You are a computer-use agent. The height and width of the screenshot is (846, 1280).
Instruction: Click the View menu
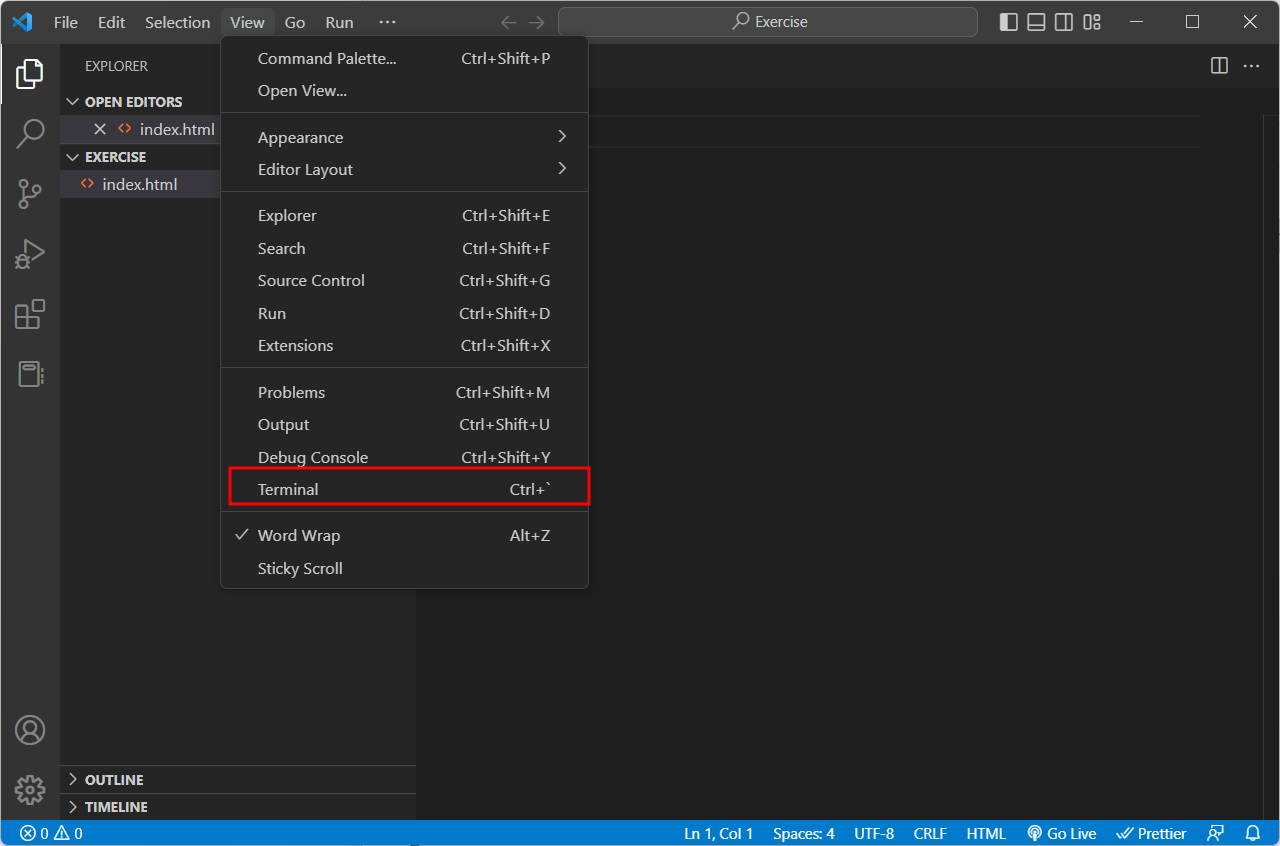247,22
